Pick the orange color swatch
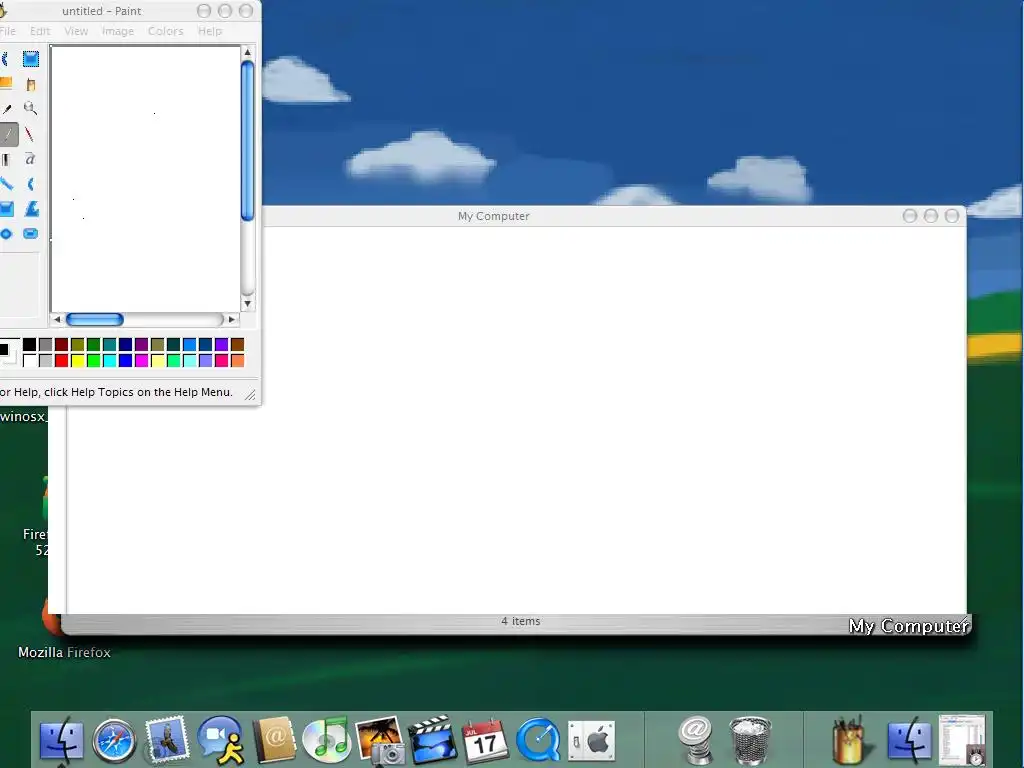The image size is (1024, 768). pyautogui.click(x=238, y=360)
